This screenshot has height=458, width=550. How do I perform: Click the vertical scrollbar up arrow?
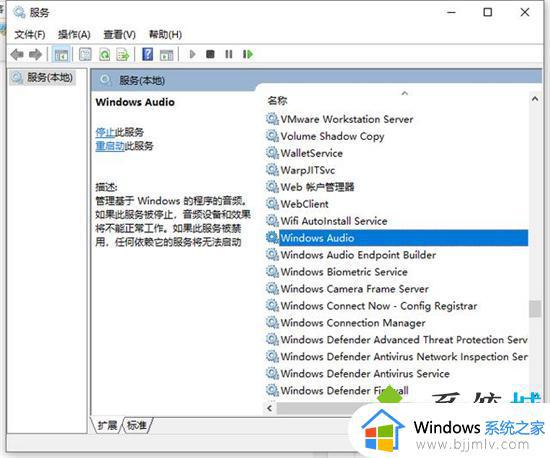coord(535,99)
